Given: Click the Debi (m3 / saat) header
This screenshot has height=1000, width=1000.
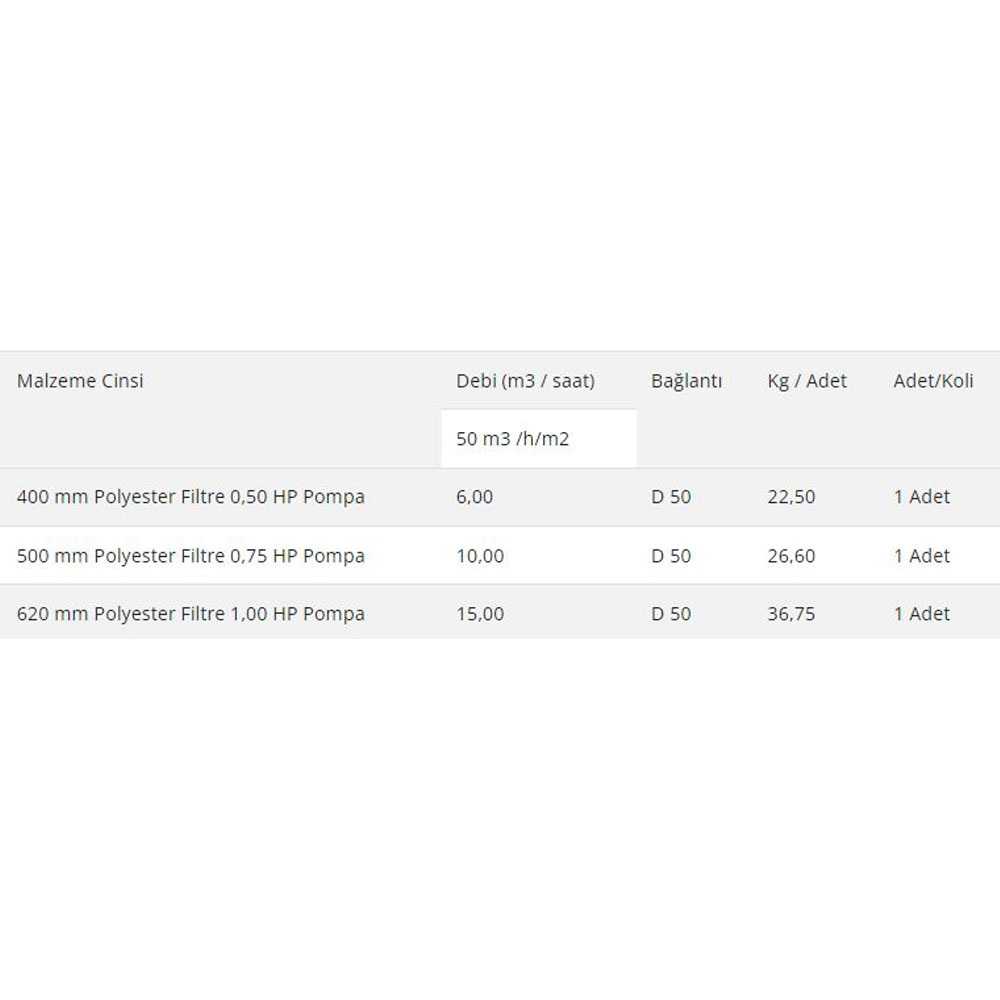Looking at the screenshot, I should click(525, 381).
